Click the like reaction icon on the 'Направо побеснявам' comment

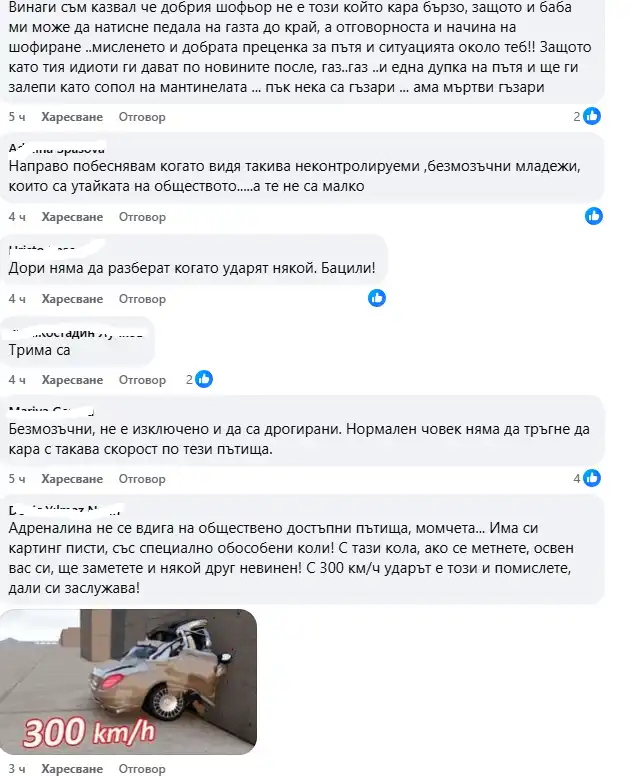[x=594, y=216]
